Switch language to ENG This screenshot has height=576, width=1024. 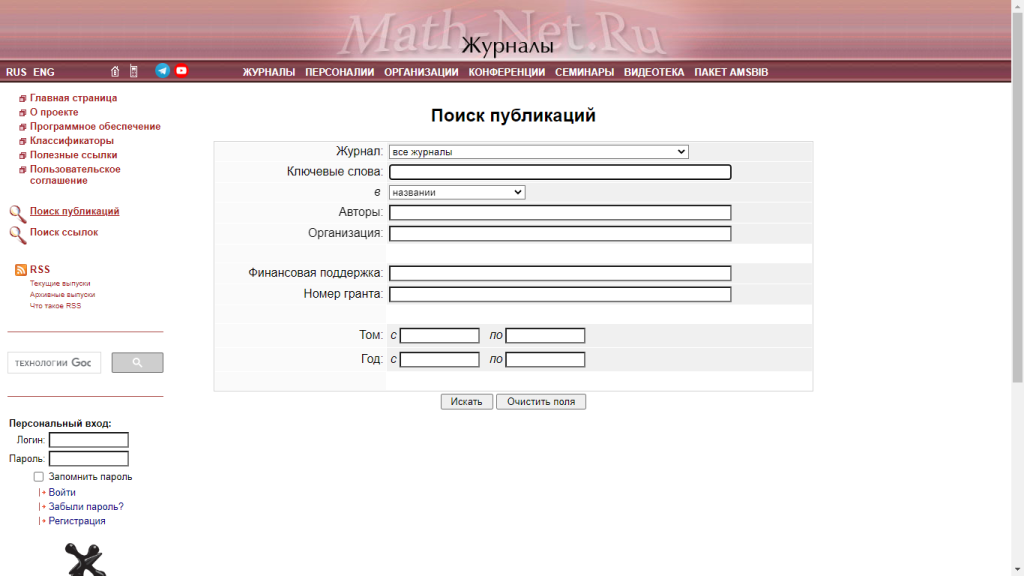[x=44, y=72]
